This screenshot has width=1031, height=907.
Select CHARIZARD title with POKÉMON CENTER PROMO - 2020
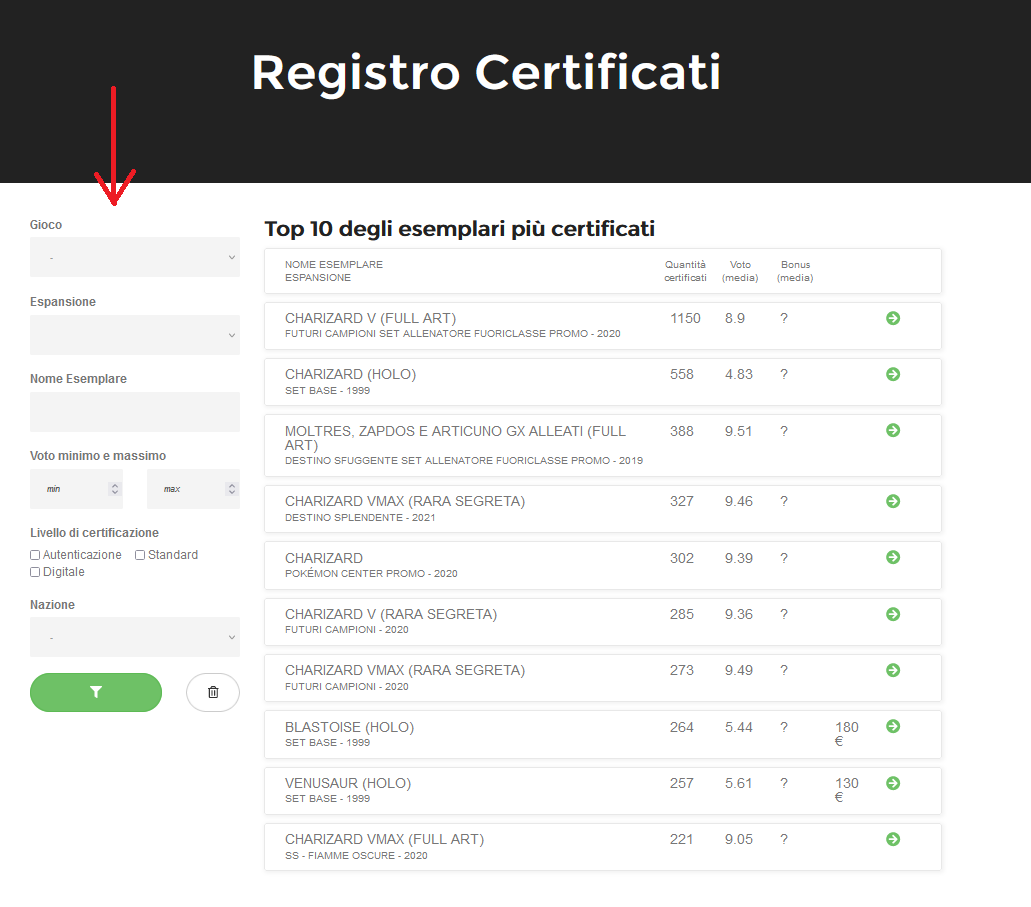pyautogui.click(x=324, y=558)
